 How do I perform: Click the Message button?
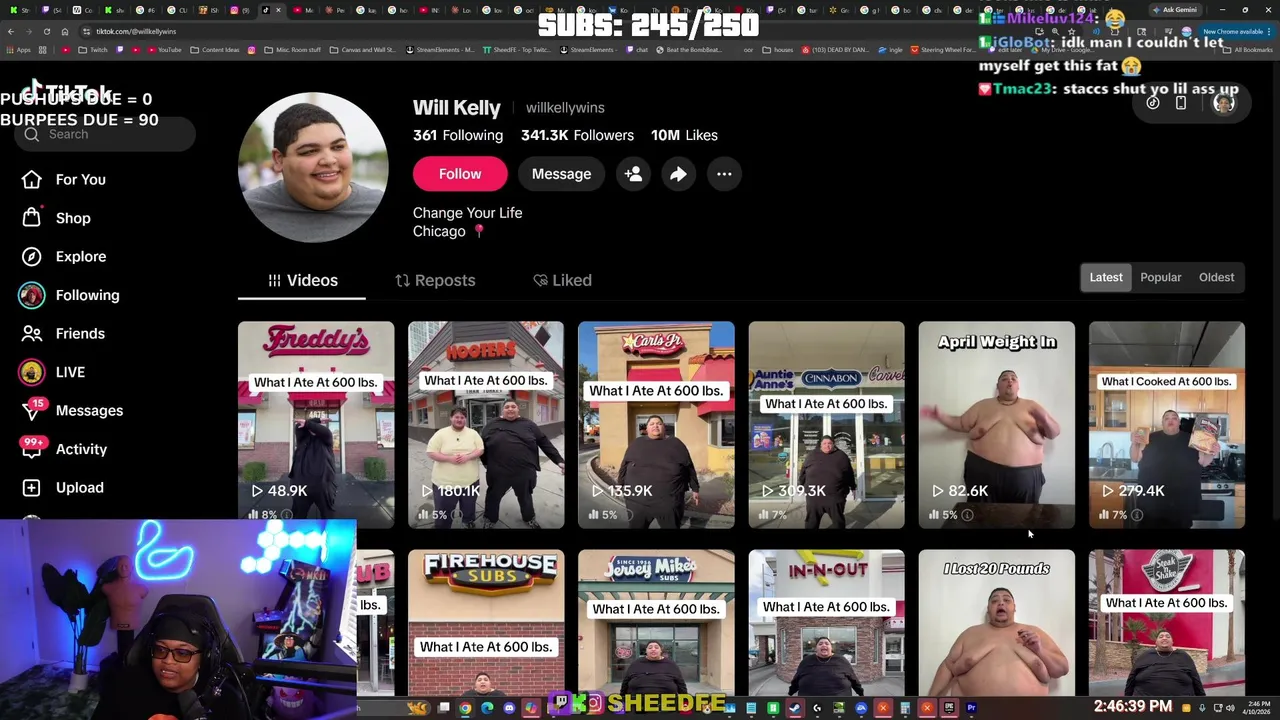(x=561, y=174)
